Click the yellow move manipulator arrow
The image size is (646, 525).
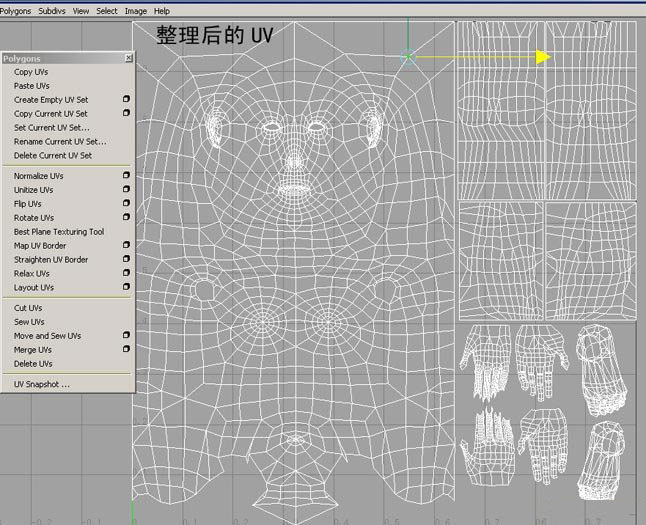pos(543,57)
